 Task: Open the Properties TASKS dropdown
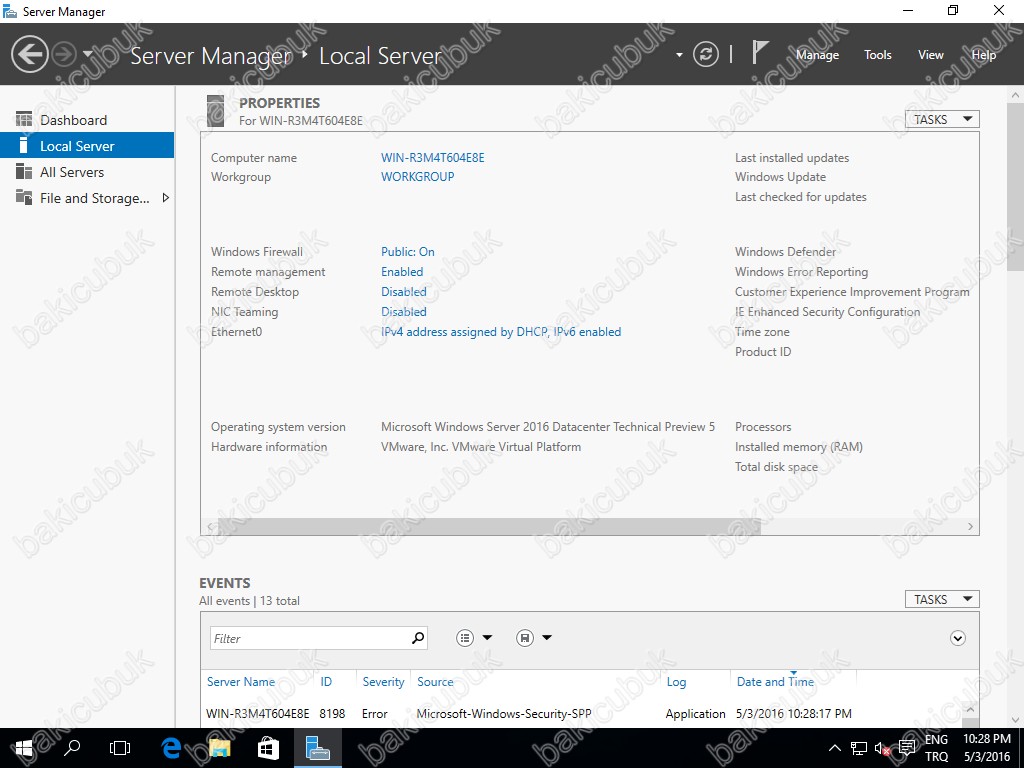942,120
